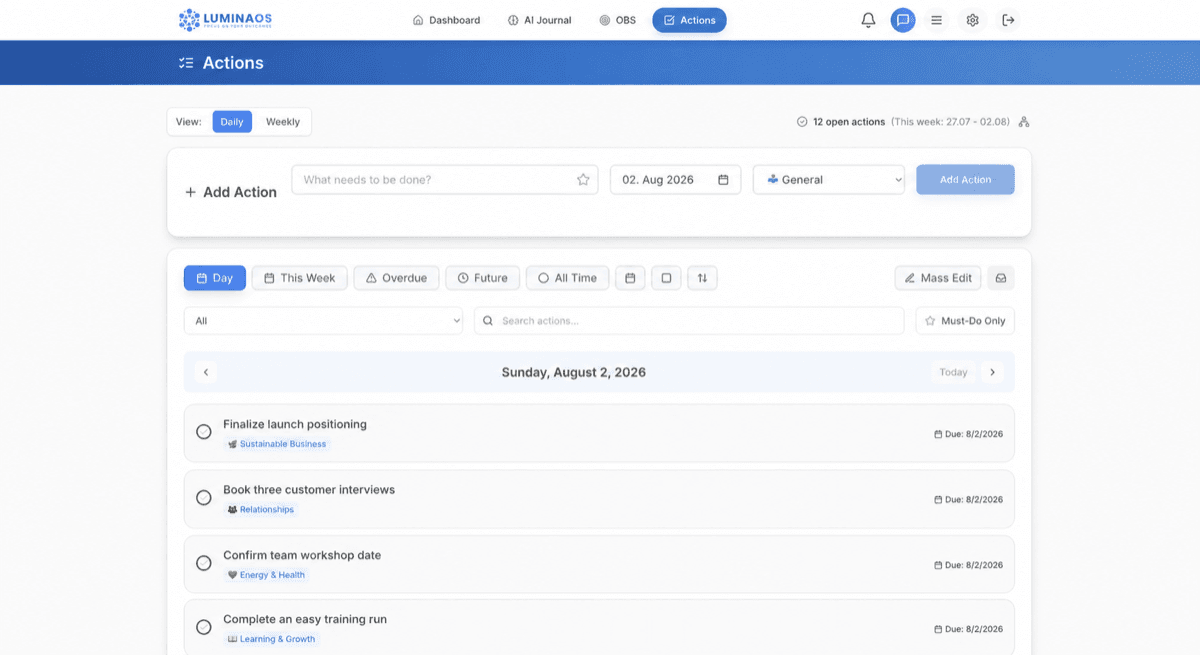1200x655 pixels.
Task: Click the "Sunday, August 2, 2026" heading
Action: pos(573,372)
